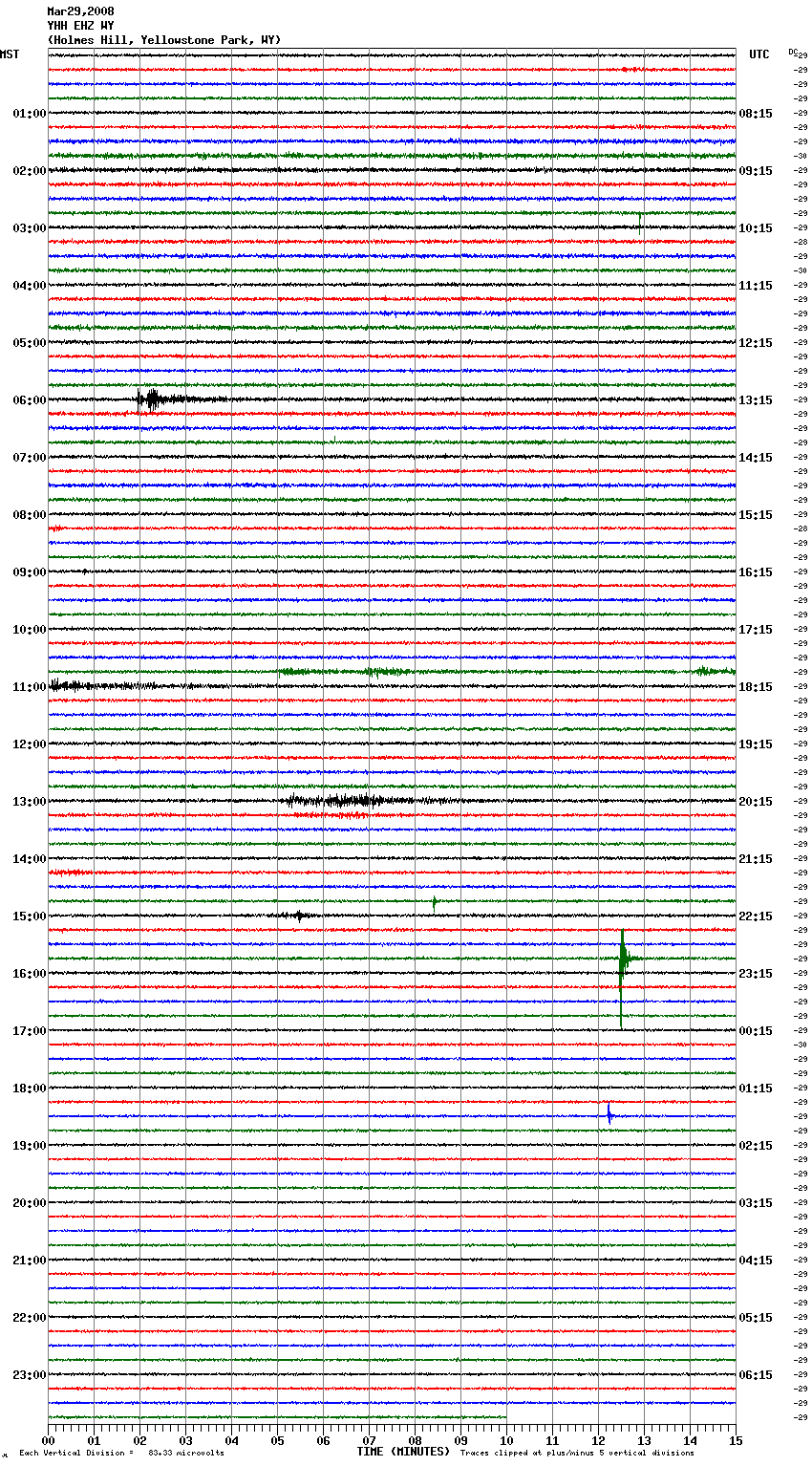
Task: Click the black seismic burst on 06:00 trace
Action: (x=153, y=399)
